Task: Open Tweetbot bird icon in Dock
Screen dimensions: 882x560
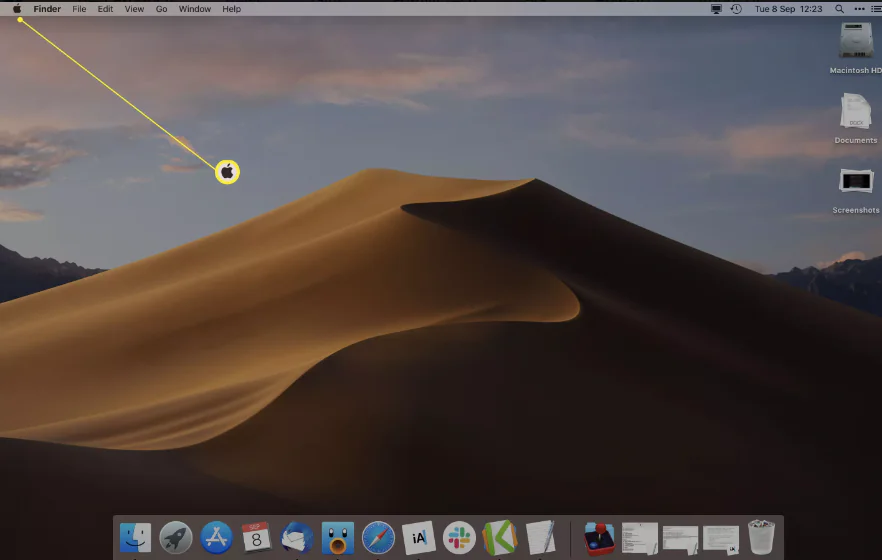Action: coord(338,538)
